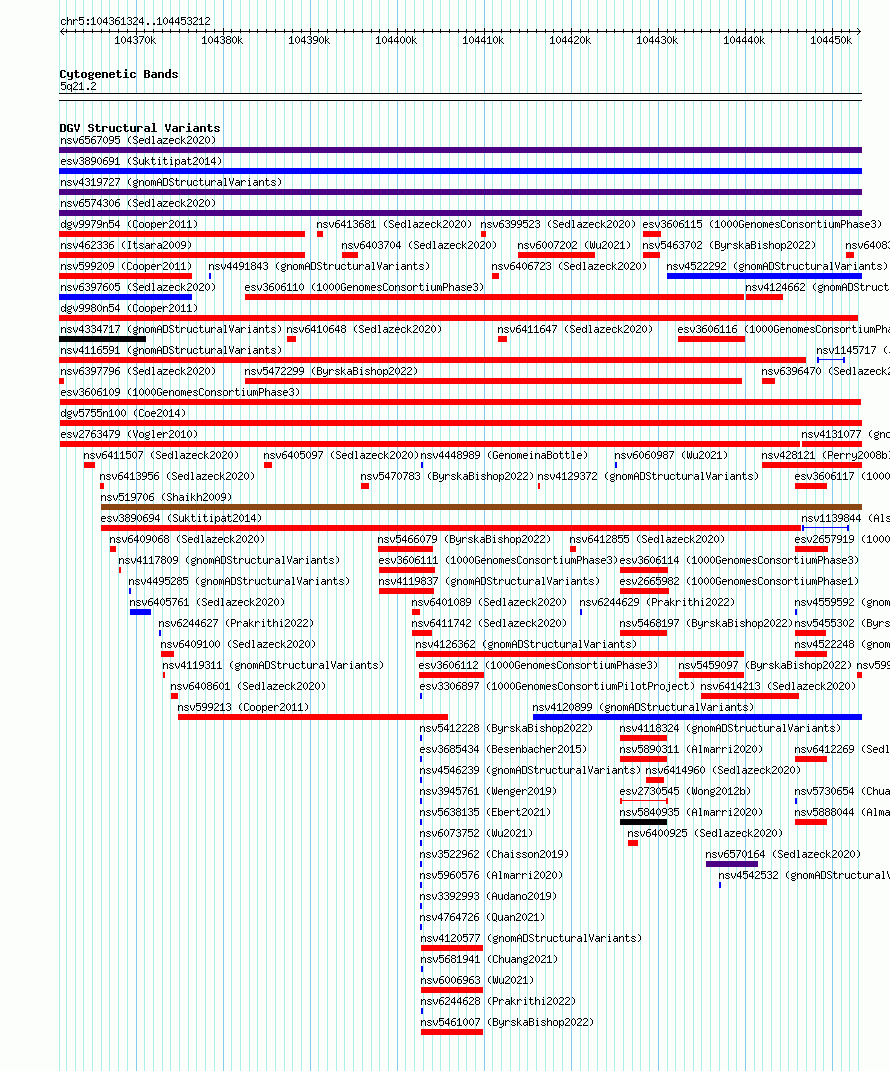Select the nsv6400925 (Sedlazeck2020) label
890x1071 pixels.
point(705,833)
